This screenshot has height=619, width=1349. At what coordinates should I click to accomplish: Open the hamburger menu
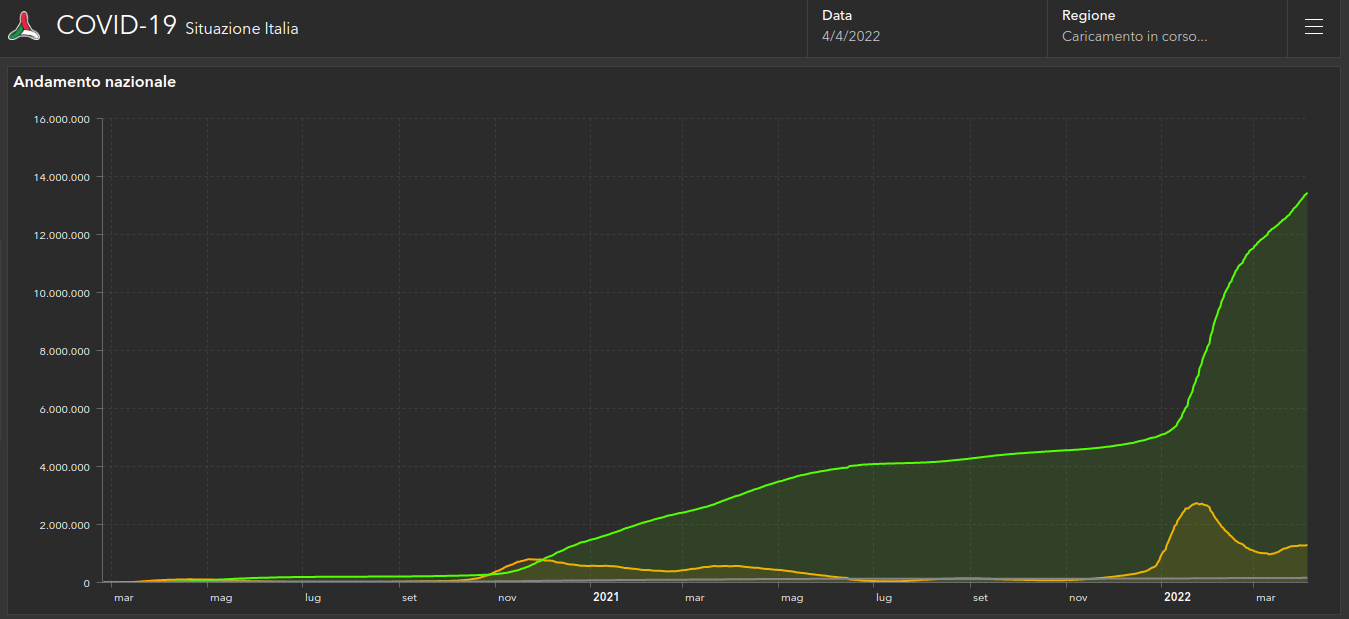(x=1314, y=27)
